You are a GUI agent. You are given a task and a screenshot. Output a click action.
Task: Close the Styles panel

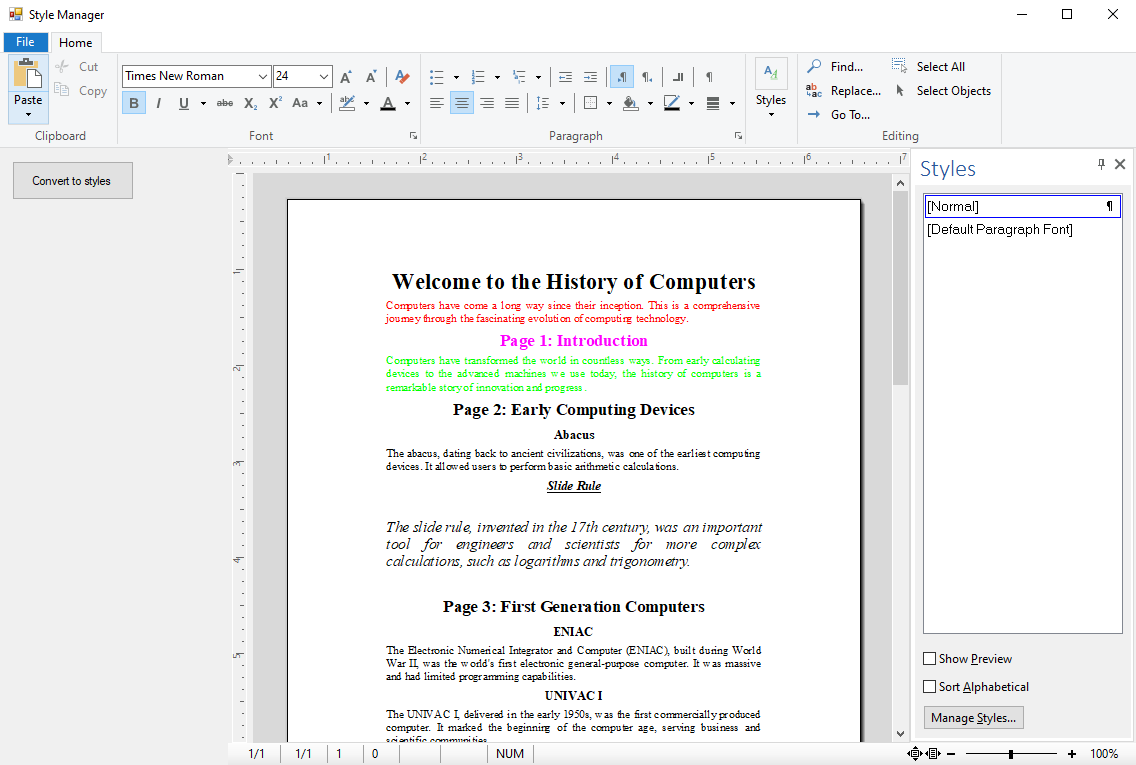(x=1120, y=164)
